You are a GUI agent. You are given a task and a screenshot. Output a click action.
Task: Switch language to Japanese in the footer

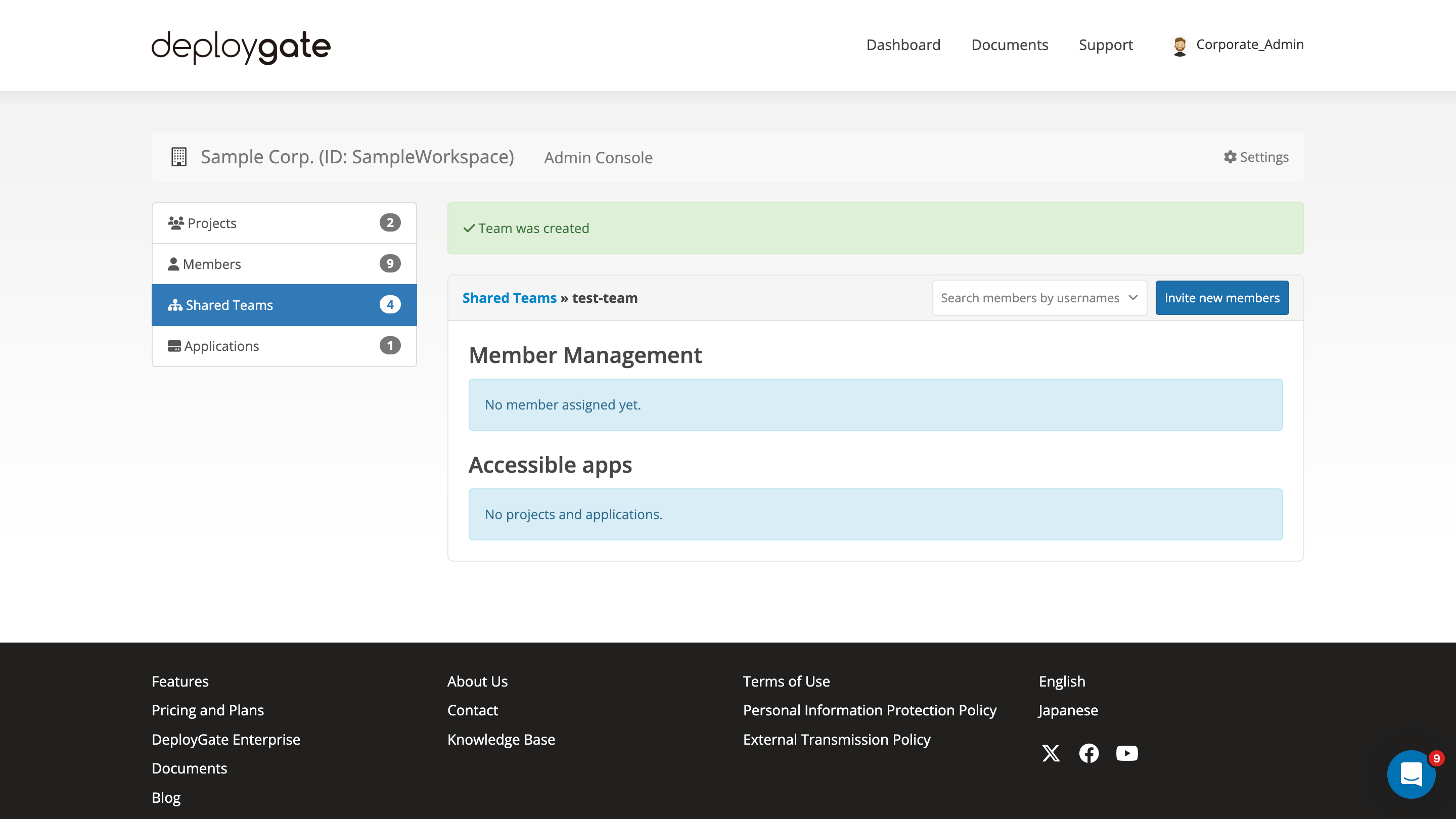(x=1067, y=710)
